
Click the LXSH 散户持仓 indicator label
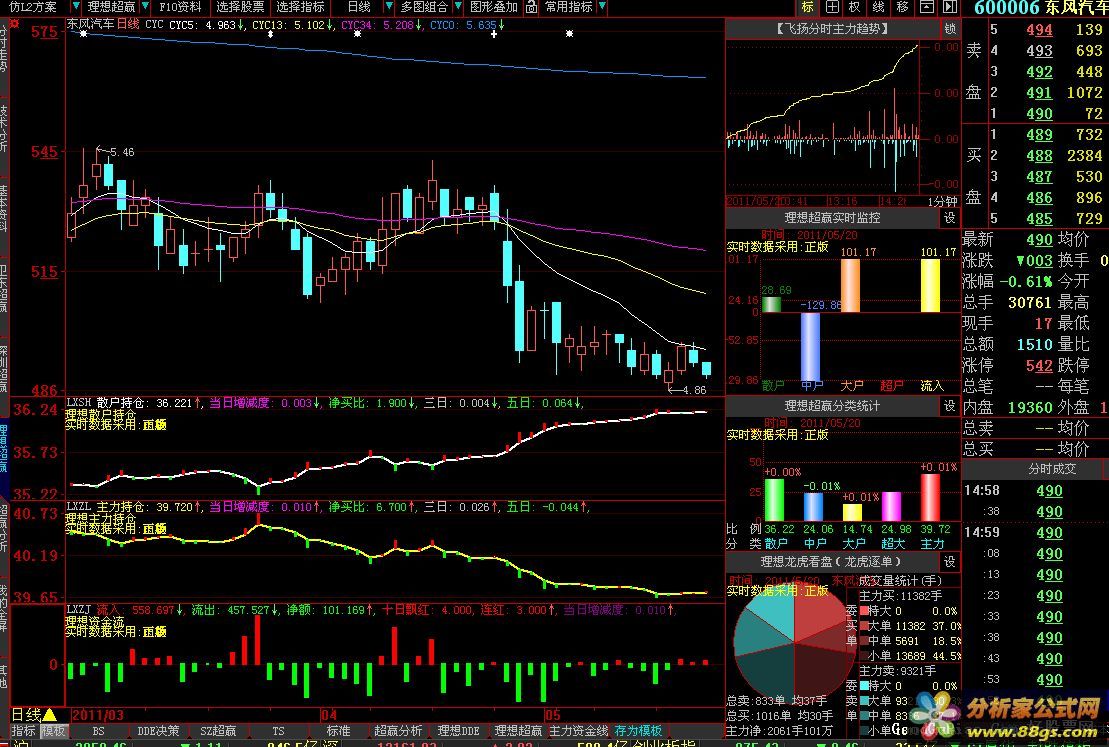(109, 403)
